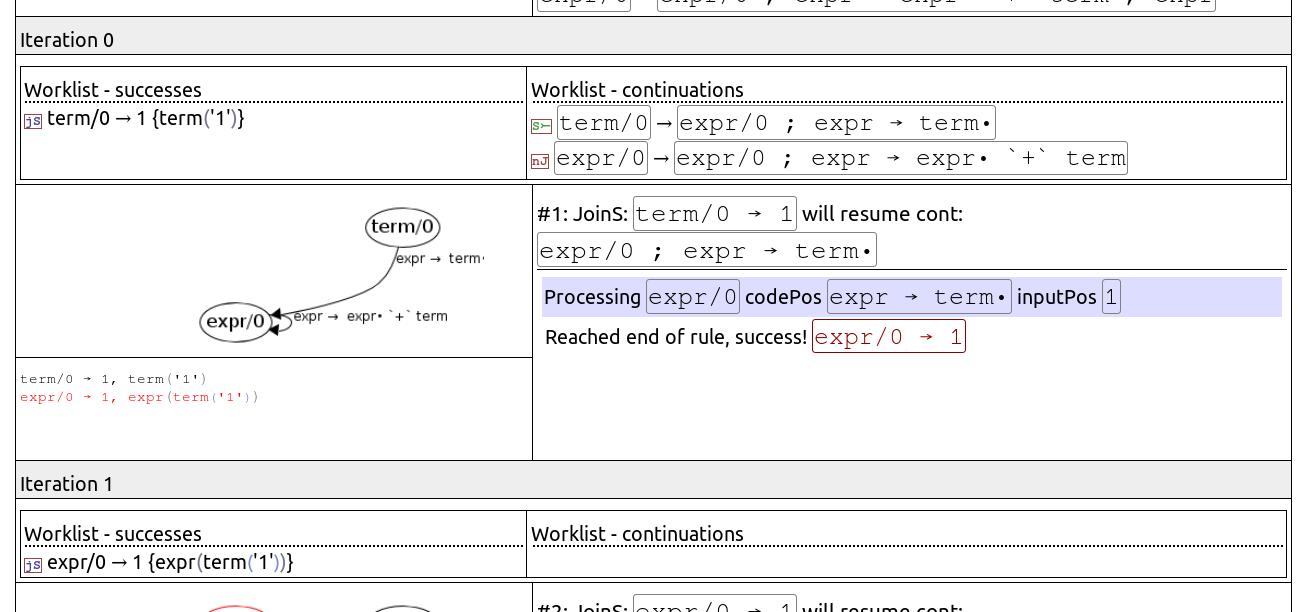Viewport: 1299px width, 612px height.
Task: Click 'expr/0 ; expr → term•' in worklist continuations
Action: coord(836,123)
